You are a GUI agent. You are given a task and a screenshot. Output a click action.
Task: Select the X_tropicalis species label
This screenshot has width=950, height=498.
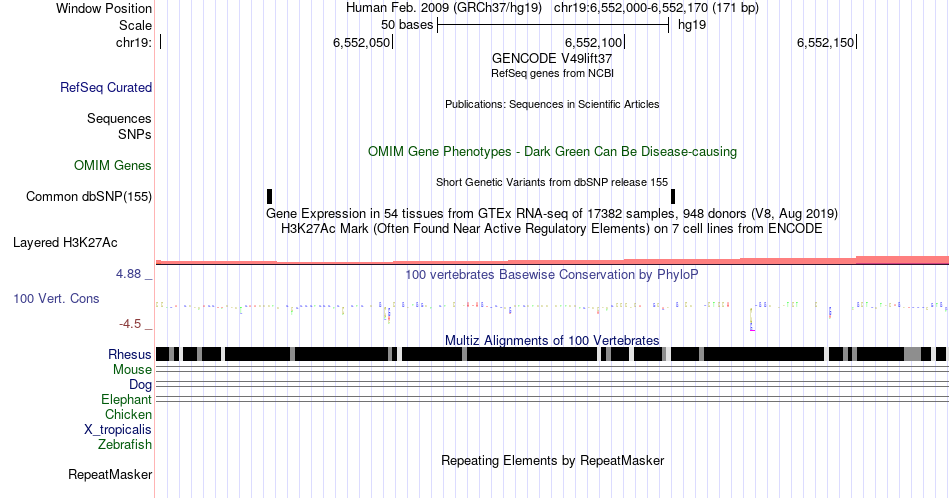[118, 430]
